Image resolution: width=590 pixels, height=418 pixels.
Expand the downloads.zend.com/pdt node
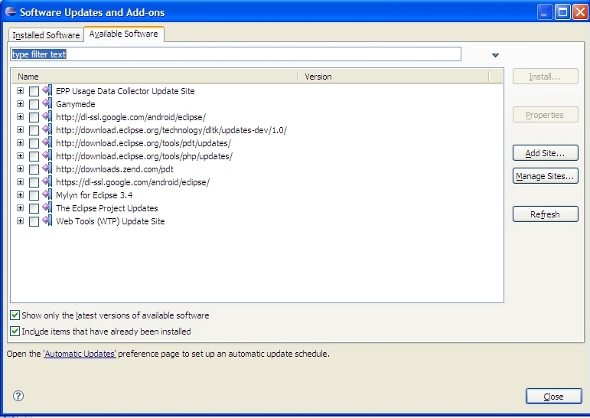click(20, 169)
